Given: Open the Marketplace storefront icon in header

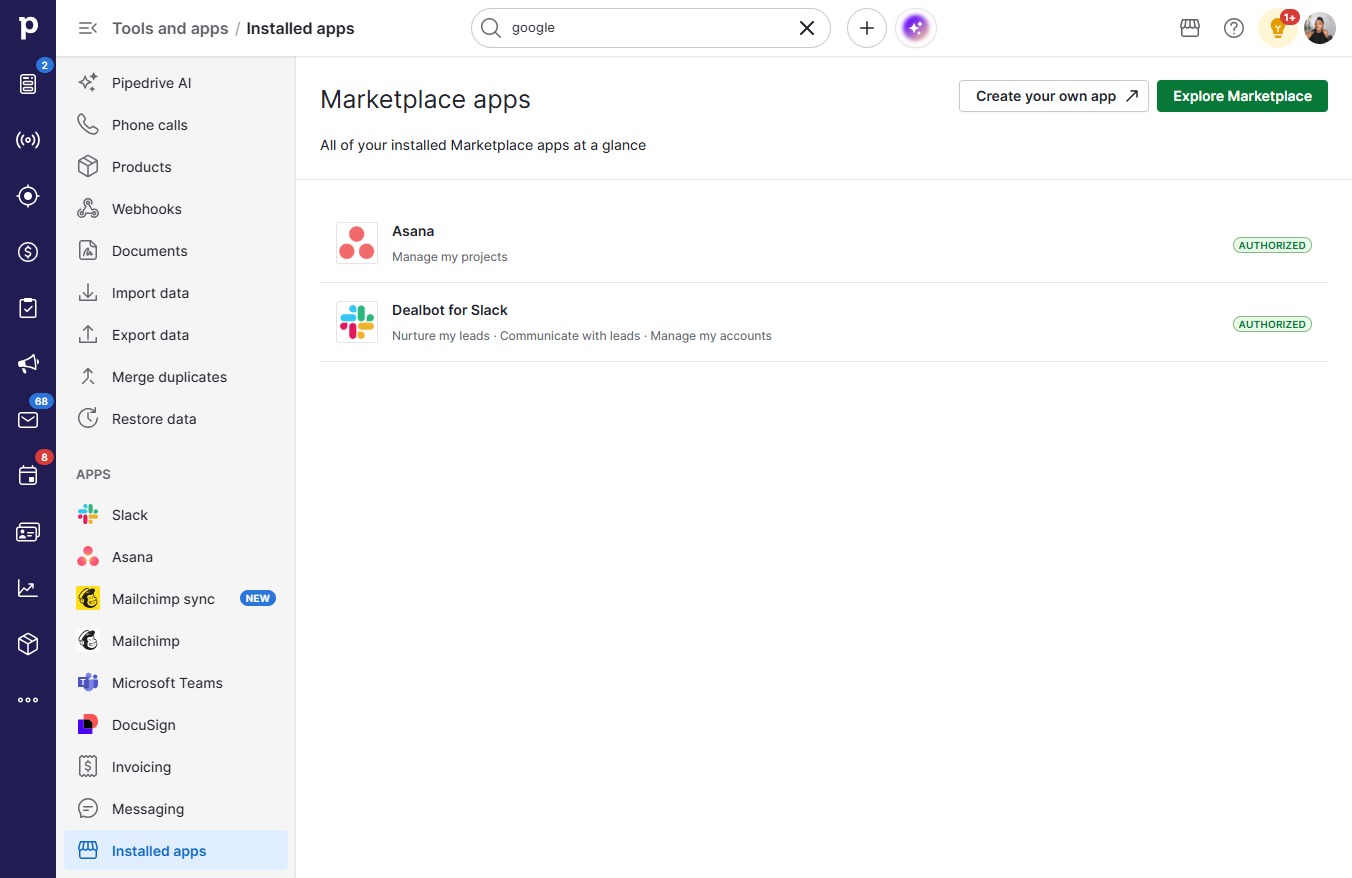Looking at the screenshot, I should pyautogui.click(x=1190, y=28).
